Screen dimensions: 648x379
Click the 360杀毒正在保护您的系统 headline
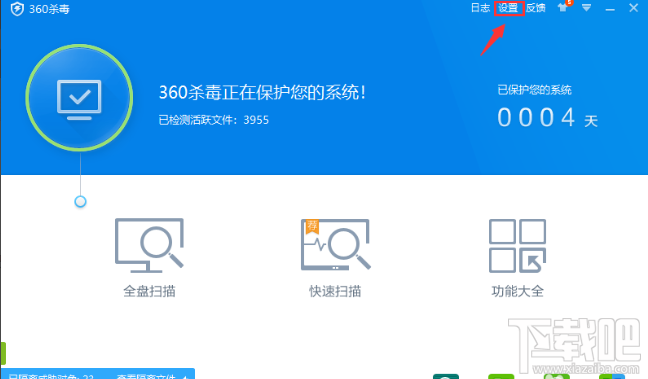pos(262,93)
